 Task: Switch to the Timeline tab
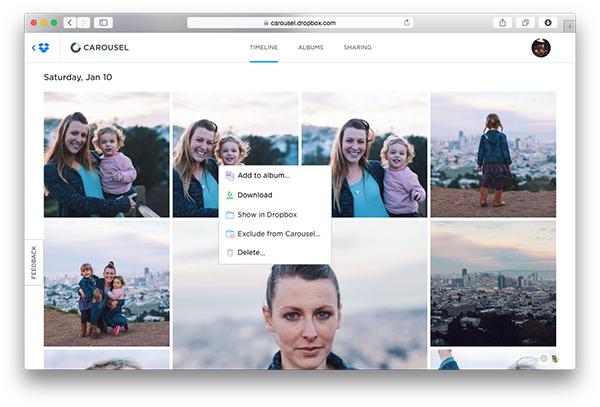click(x=264, y=47)
